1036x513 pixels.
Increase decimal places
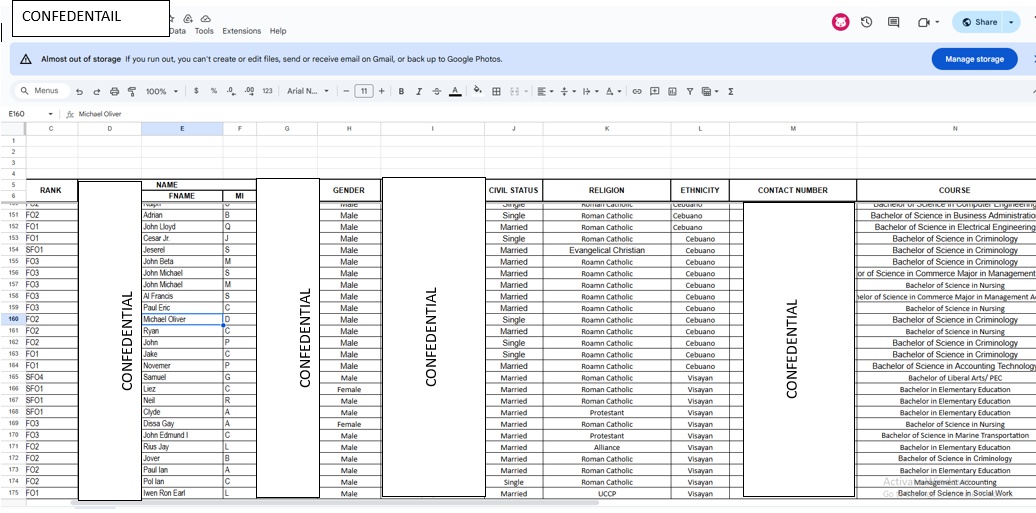(249, 91)
